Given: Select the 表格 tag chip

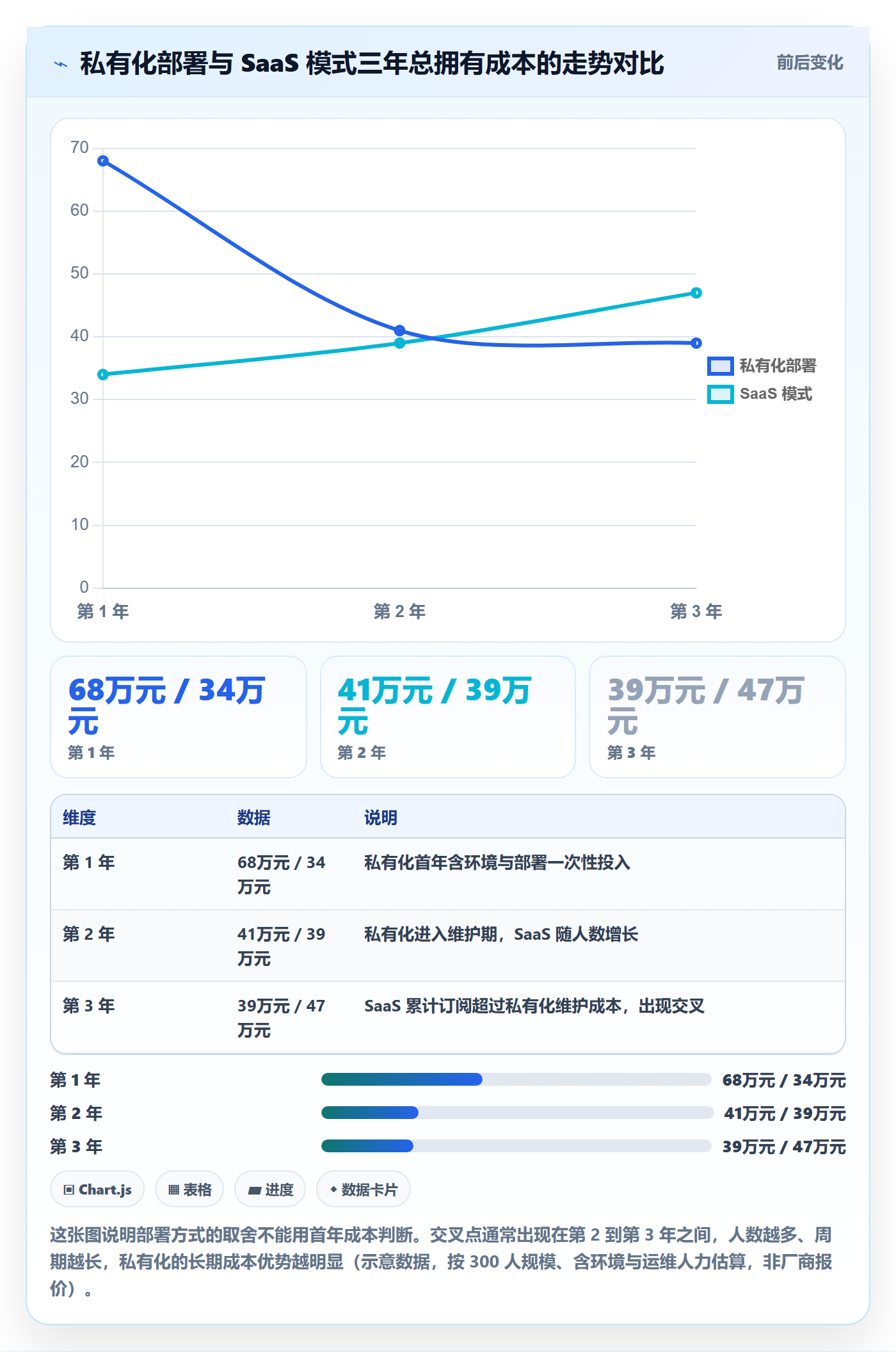Looking at the screenshot, I should pos(189,1189).
